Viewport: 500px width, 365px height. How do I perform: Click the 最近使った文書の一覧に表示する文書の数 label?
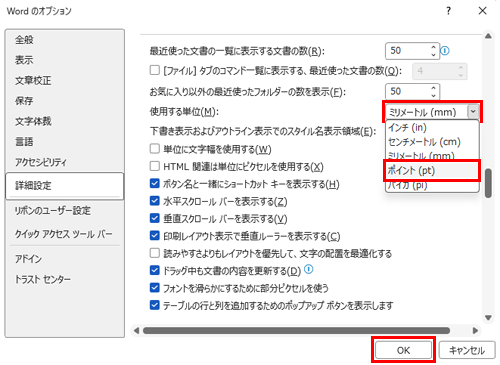[237, 51]
